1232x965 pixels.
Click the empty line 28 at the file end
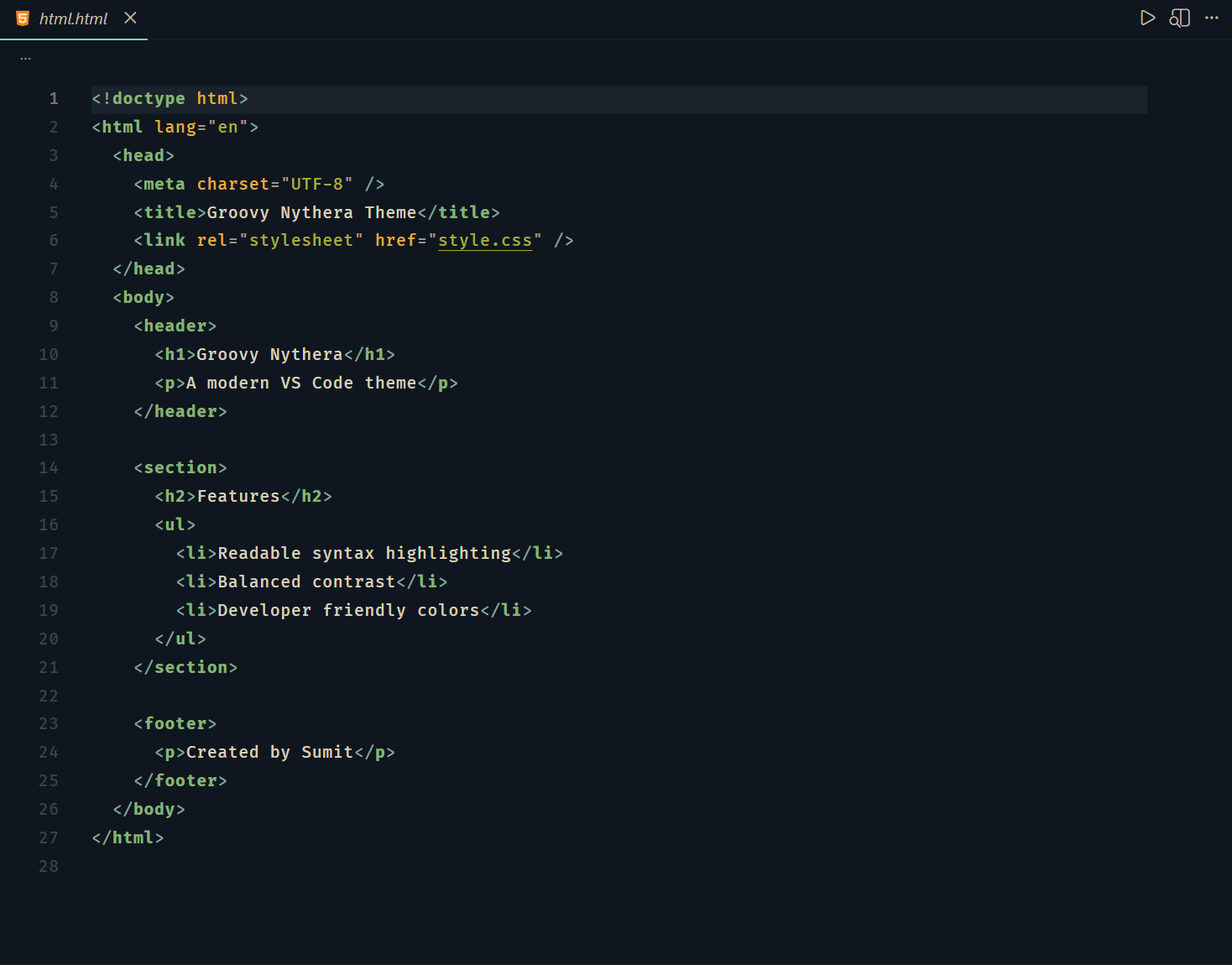point(168,866)
